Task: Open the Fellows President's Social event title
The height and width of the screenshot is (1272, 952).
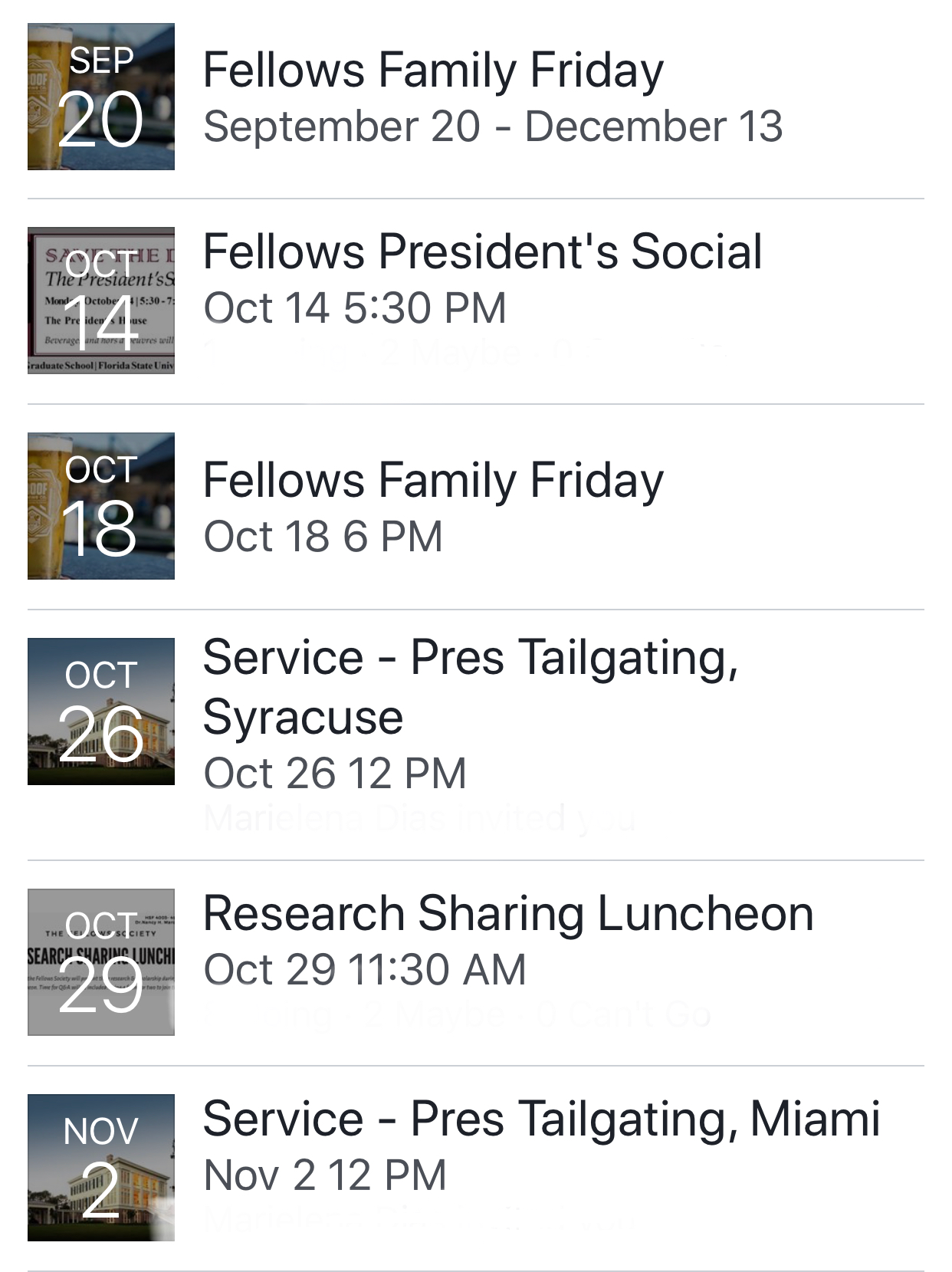Action: (483, 251)
